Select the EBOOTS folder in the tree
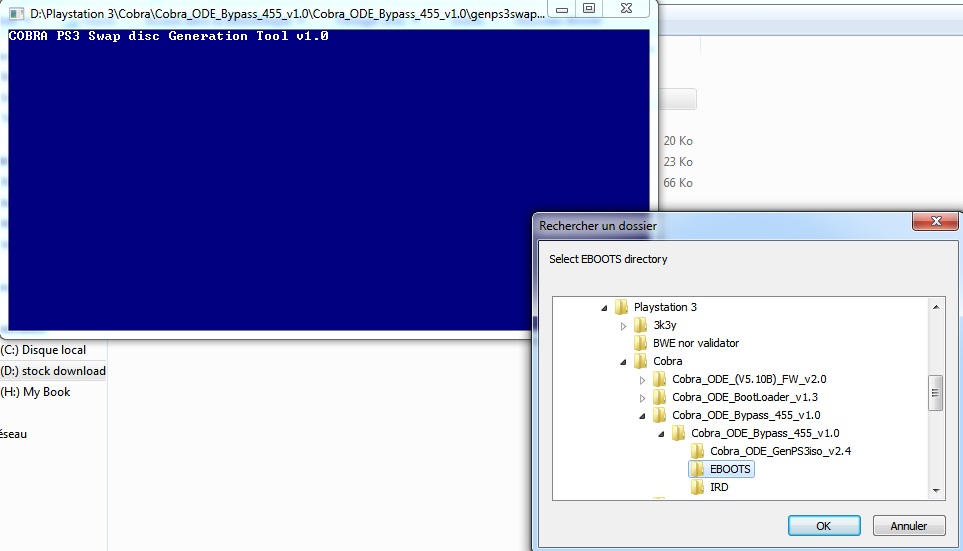This screenshot has height=551, width=963. (x=731, y=469)
